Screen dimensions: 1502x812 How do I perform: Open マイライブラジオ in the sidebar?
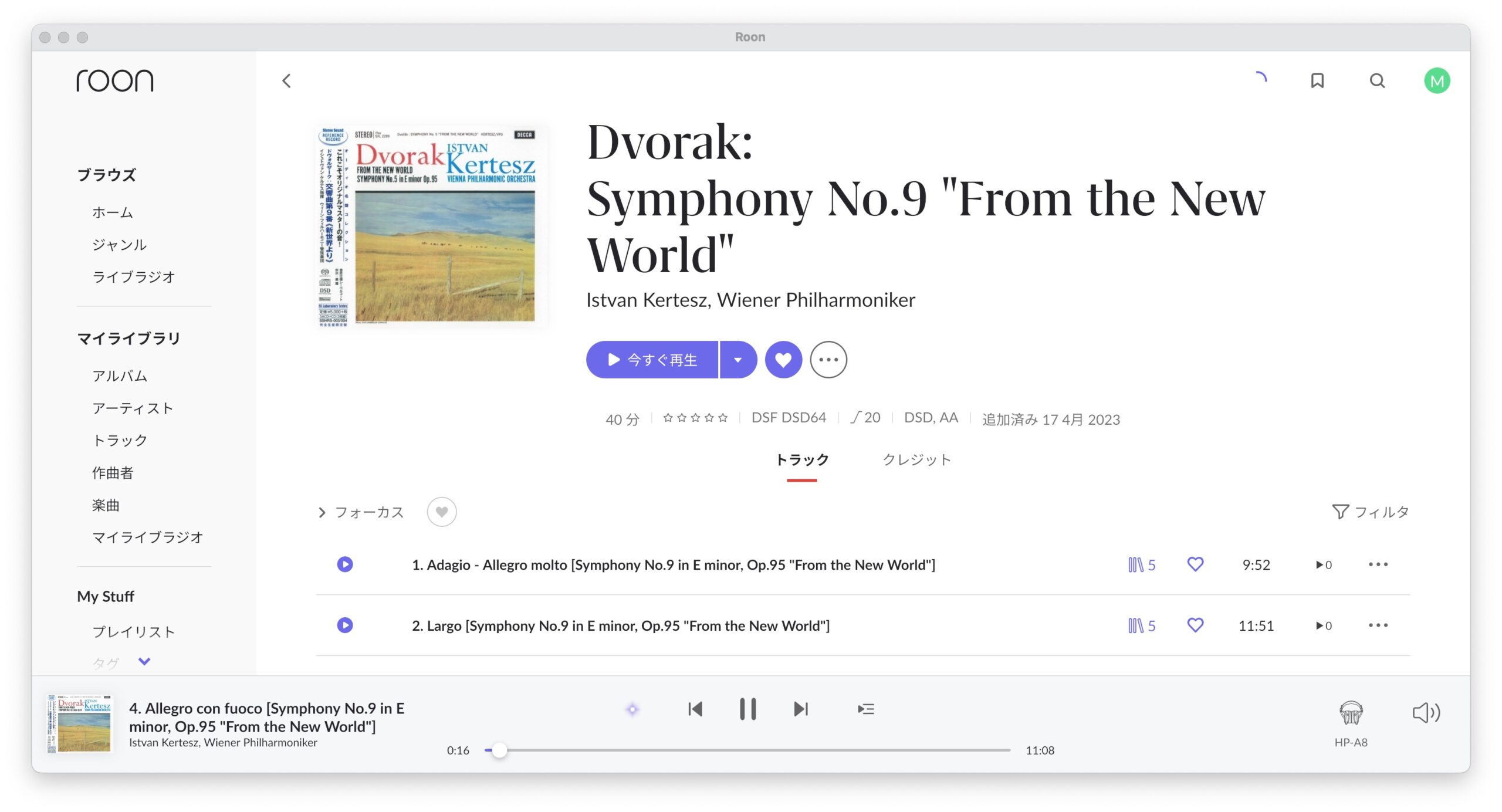coord(148,537)
